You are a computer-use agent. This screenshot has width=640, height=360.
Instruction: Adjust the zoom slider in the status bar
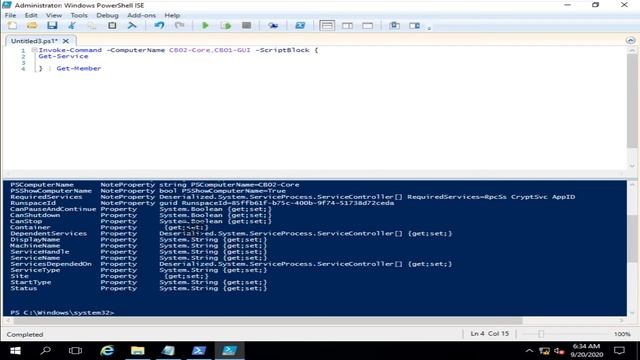(x=541, y=334)
